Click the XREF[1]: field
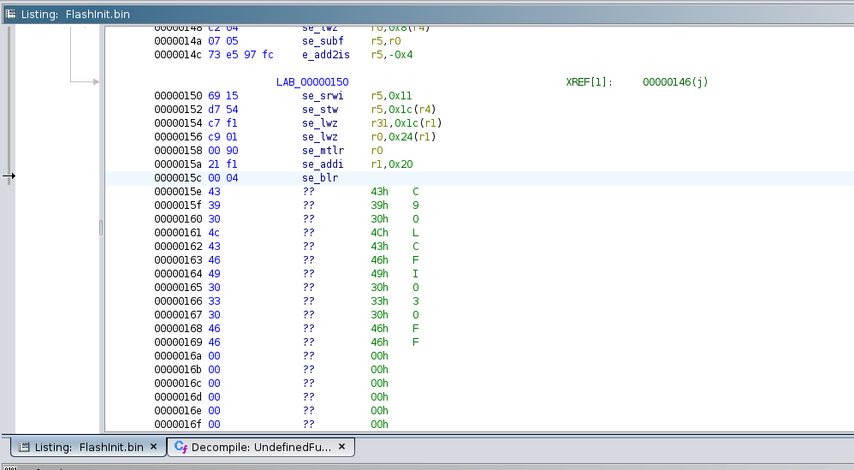 click(589, 82)
